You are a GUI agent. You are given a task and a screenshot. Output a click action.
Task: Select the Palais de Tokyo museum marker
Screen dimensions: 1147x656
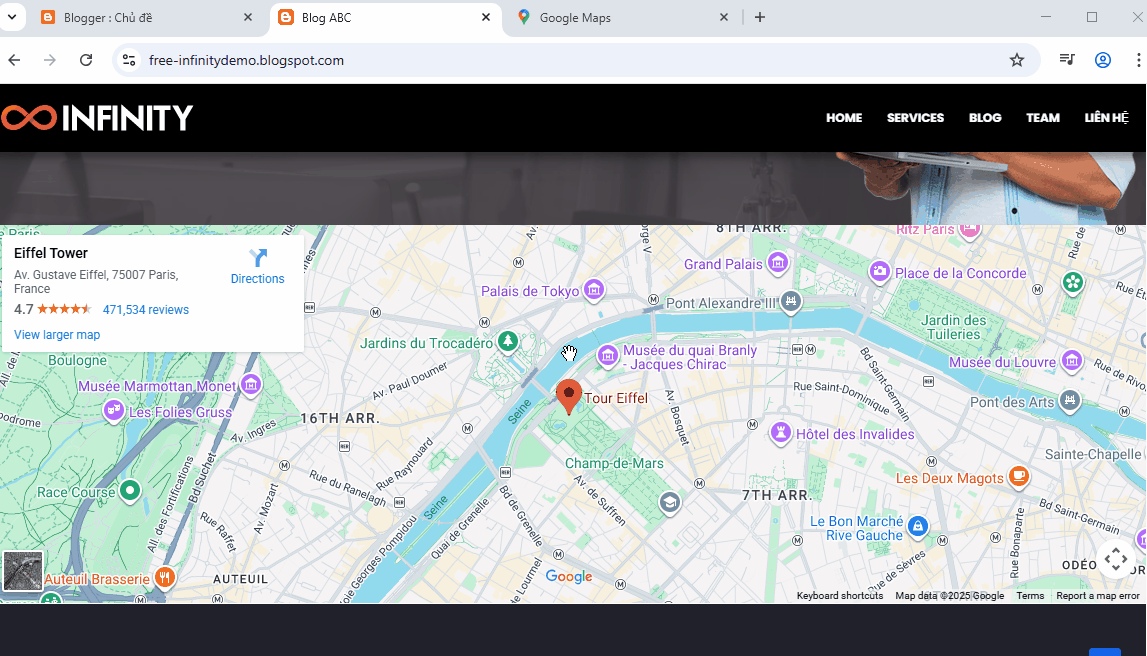tap(594, 290)
